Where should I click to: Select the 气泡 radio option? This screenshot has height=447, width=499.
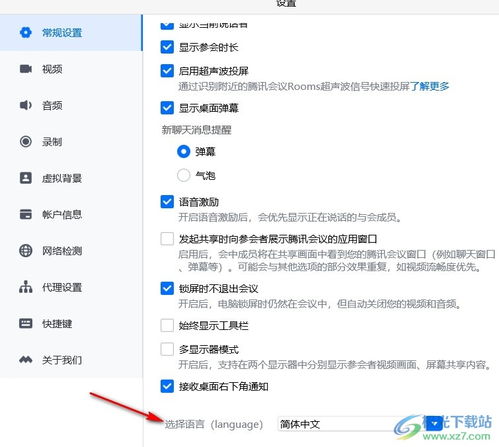[183, 175]
